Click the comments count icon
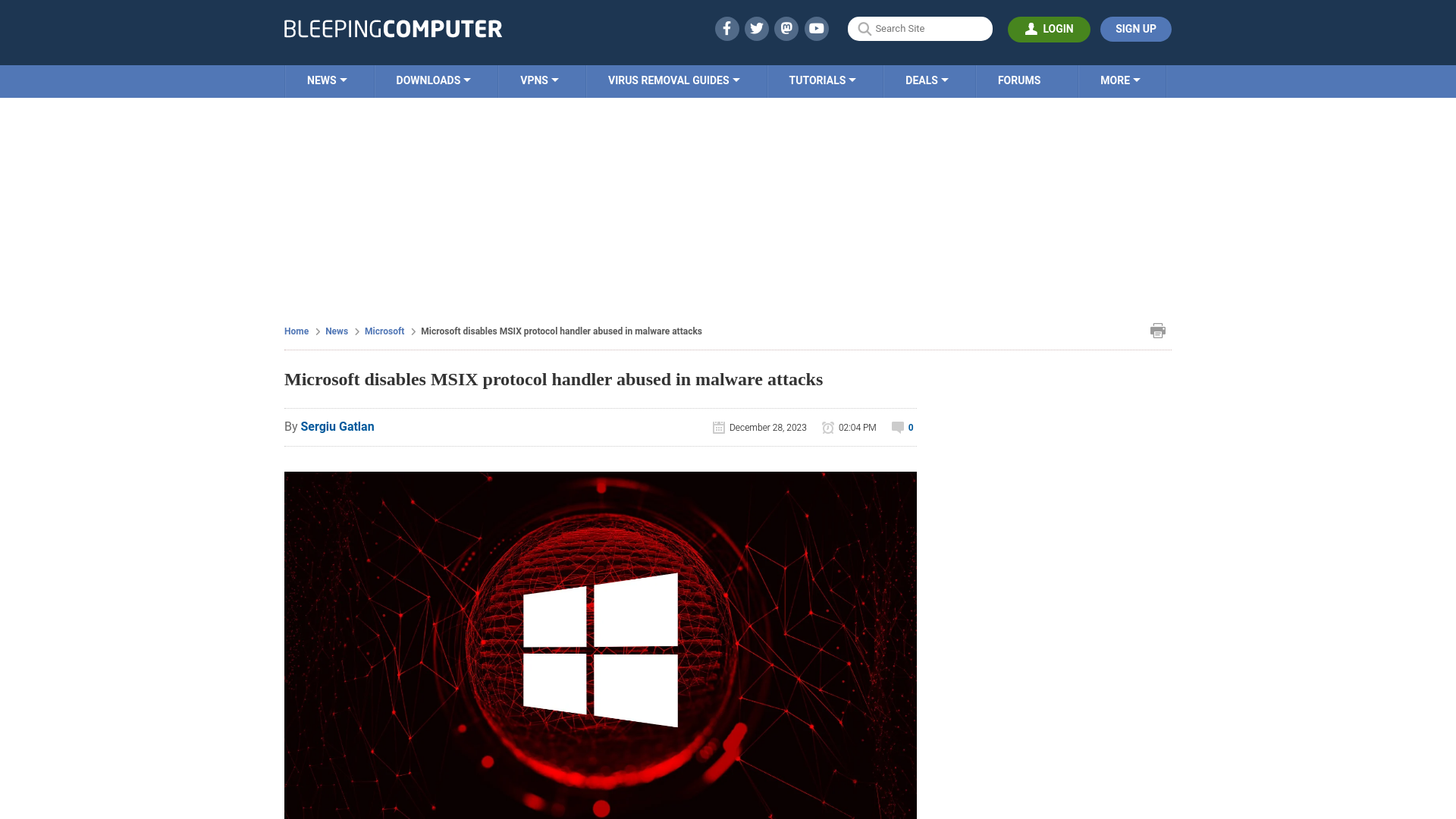1456x819 pixels. point(896,427)
